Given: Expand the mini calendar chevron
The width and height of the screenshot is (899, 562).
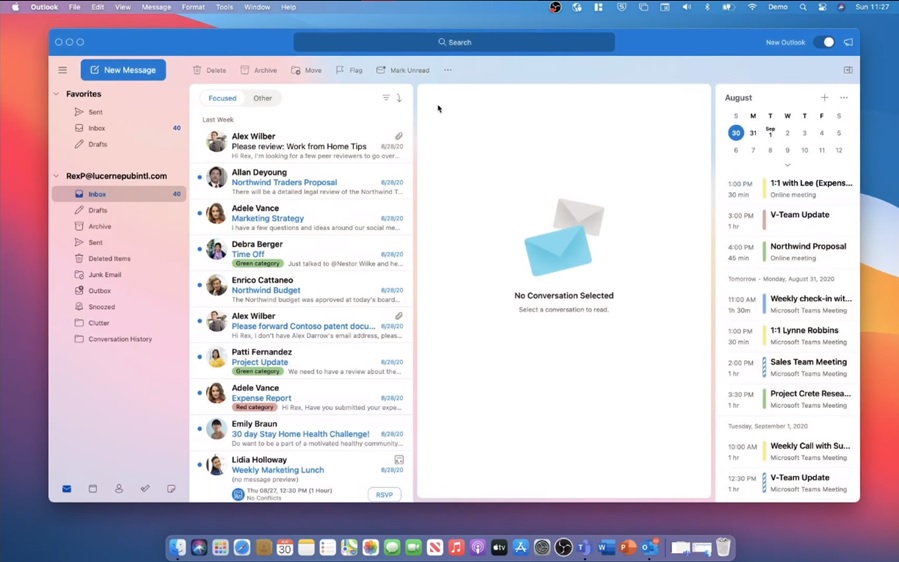Looking at the screenshot, I should 787,165.
